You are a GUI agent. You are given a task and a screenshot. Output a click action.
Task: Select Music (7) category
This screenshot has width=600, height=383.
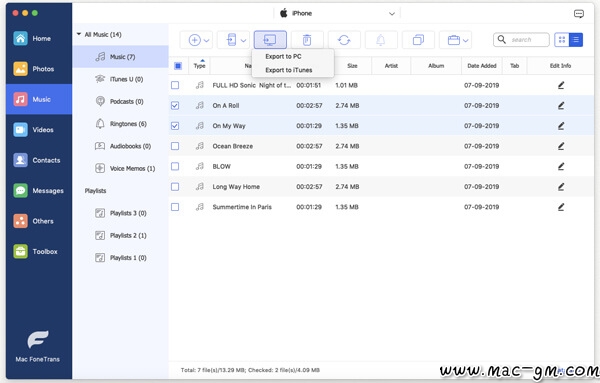tap(121, 57)
